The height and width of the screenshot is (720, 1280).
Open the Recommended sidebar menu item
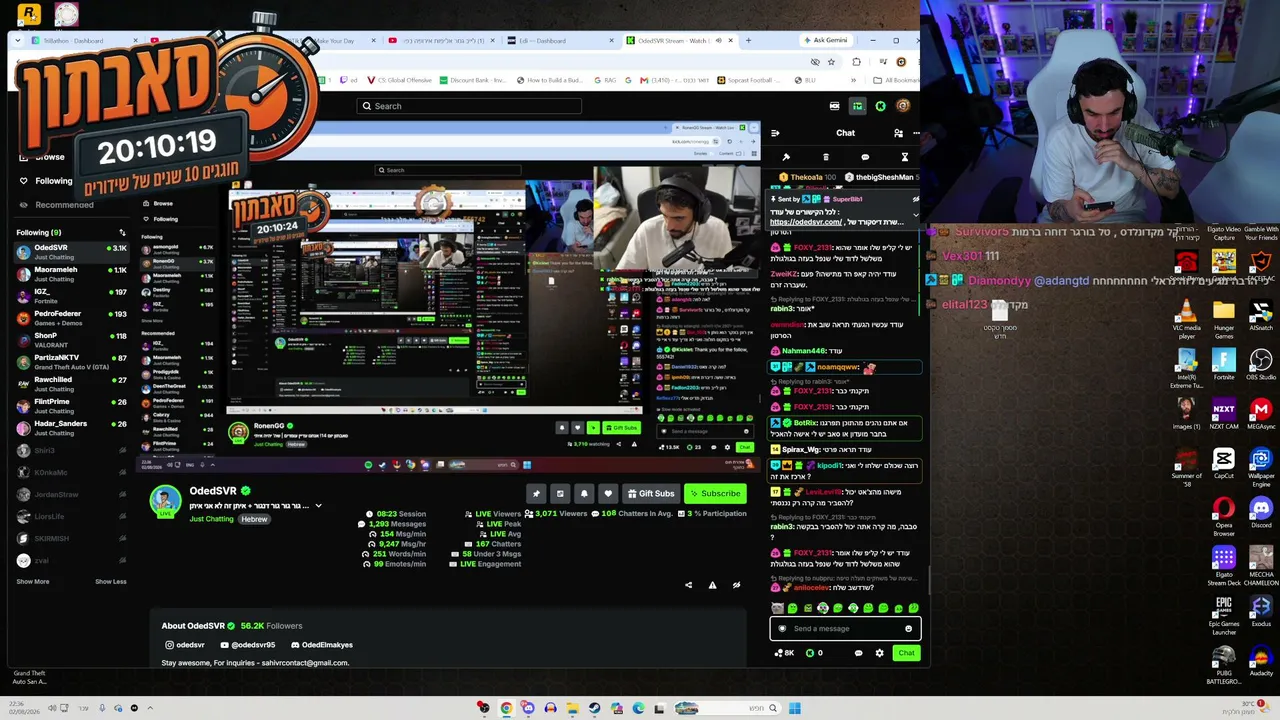pyautogui.click(x=56, y=205)
